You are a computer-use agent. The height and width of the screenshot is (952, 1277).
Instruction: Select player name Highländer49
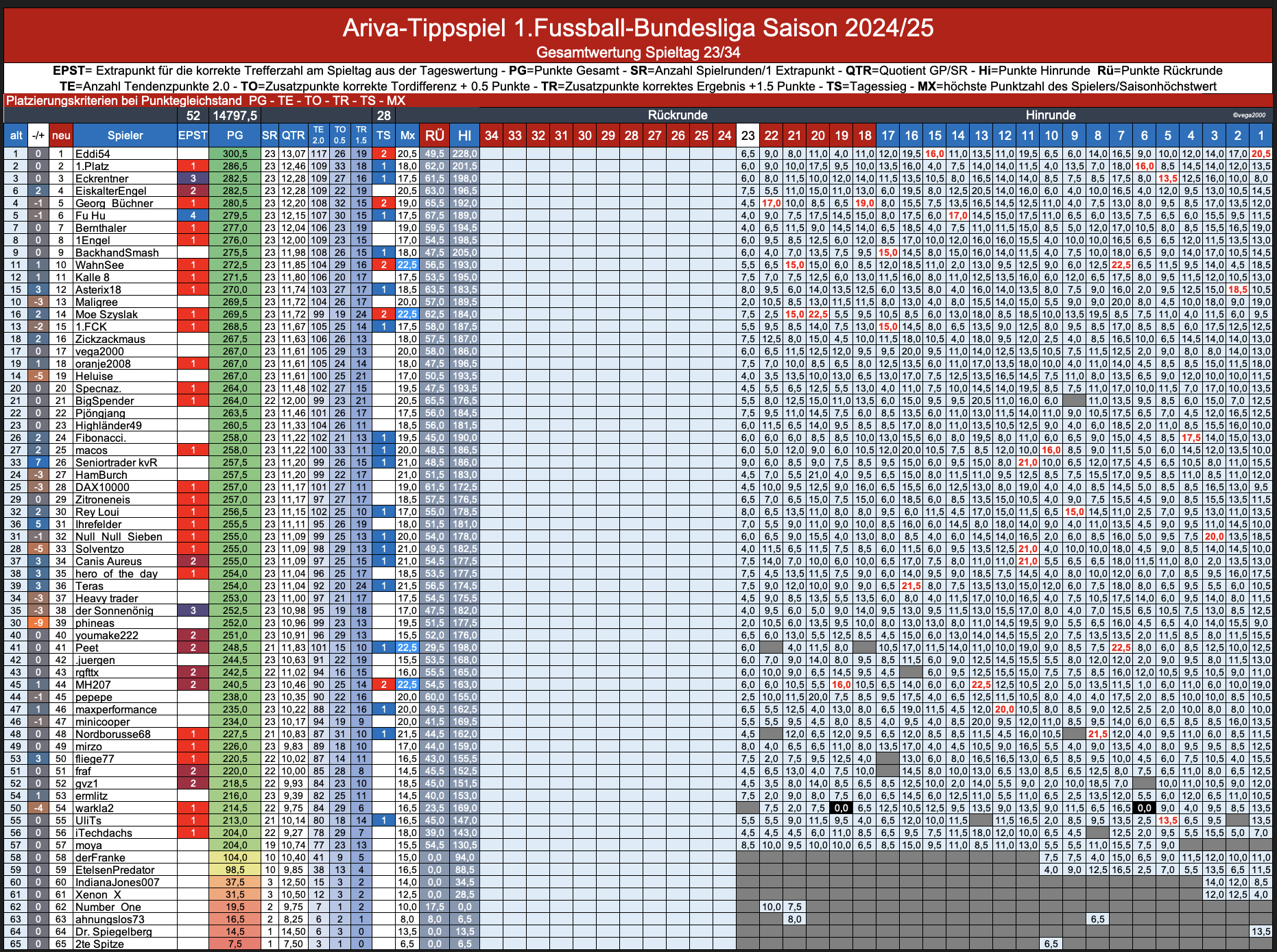[x=108, y=425]
